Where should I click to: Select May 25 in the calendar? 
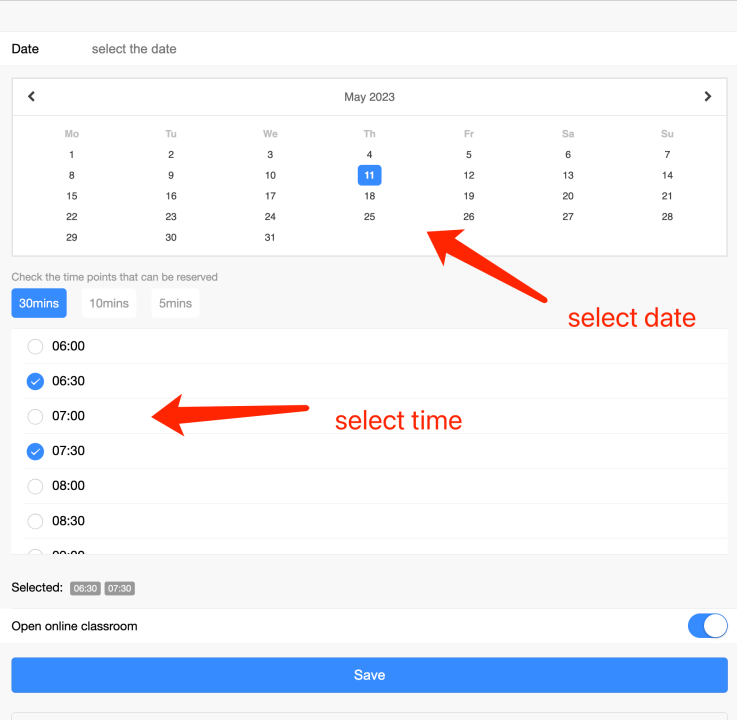(x=369, y=217)
